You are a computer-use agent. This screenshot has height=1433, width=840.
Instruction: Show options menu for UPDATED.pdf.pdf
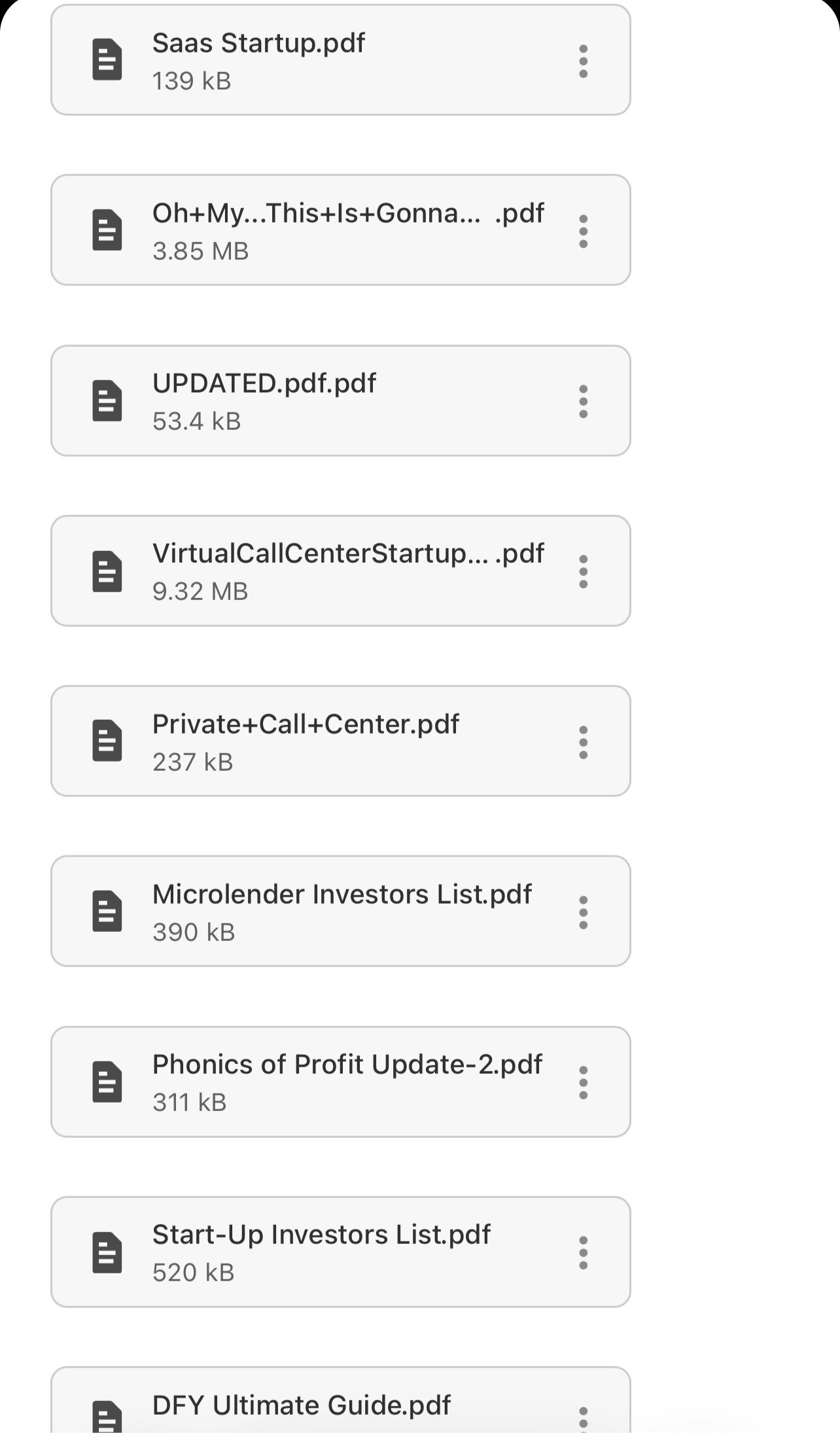(583, 401)
